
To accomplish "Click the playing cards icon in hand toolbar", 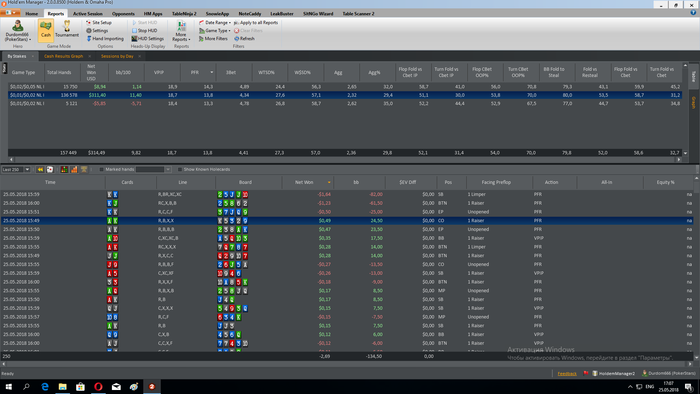I will (x=50, y=170).
